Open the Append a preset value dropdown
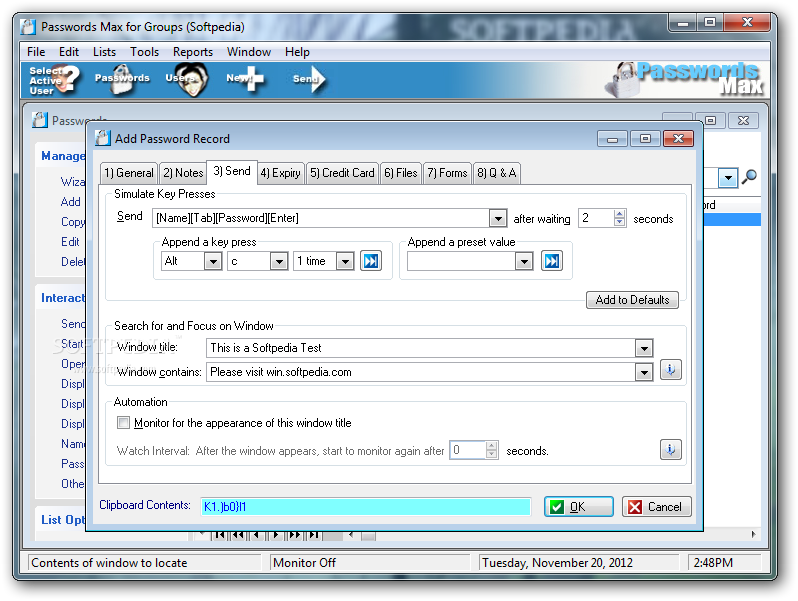Viewport: 798px width, 601px height. pyautogui.click(x=524, y=262)
